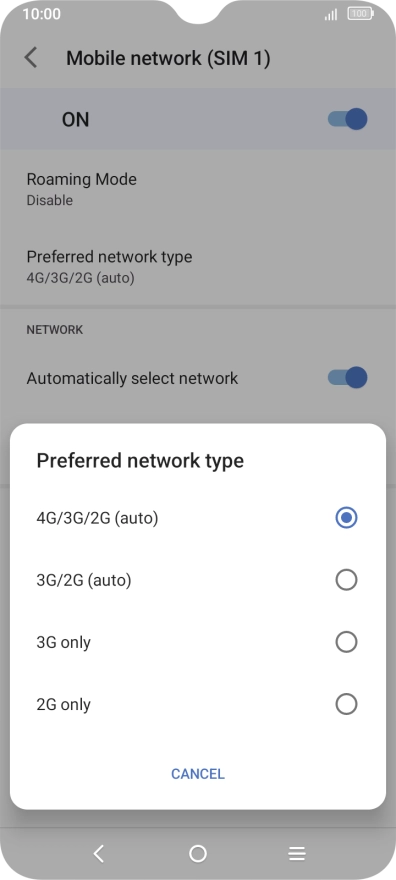The height and width of the screenshot is (880, 396).
Task: Tap the navigation bar back chevron
Action: [x=99, y=854]
